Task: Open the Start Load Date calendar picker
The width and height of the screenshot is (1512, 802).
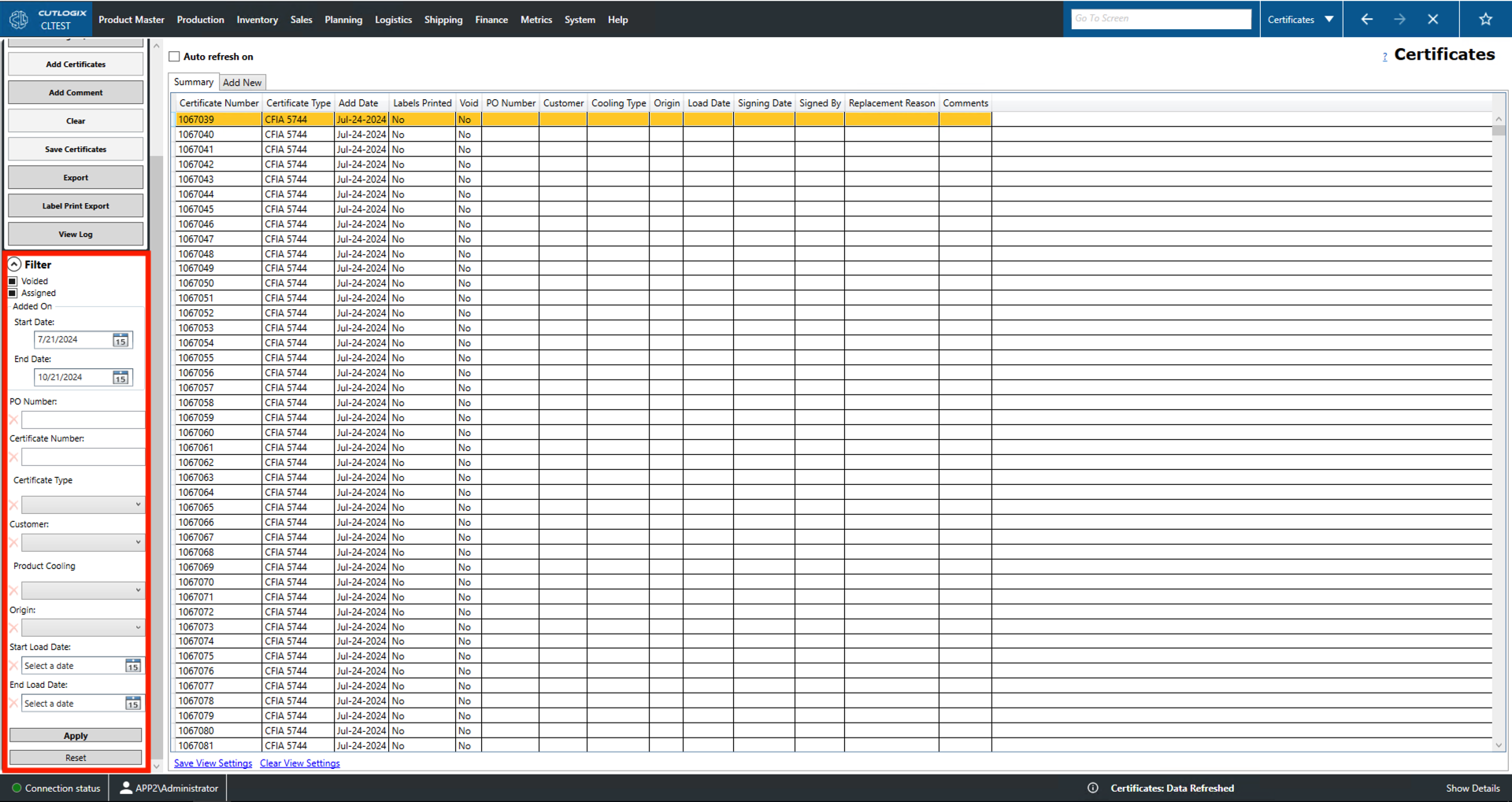Action: pos(132,665)
